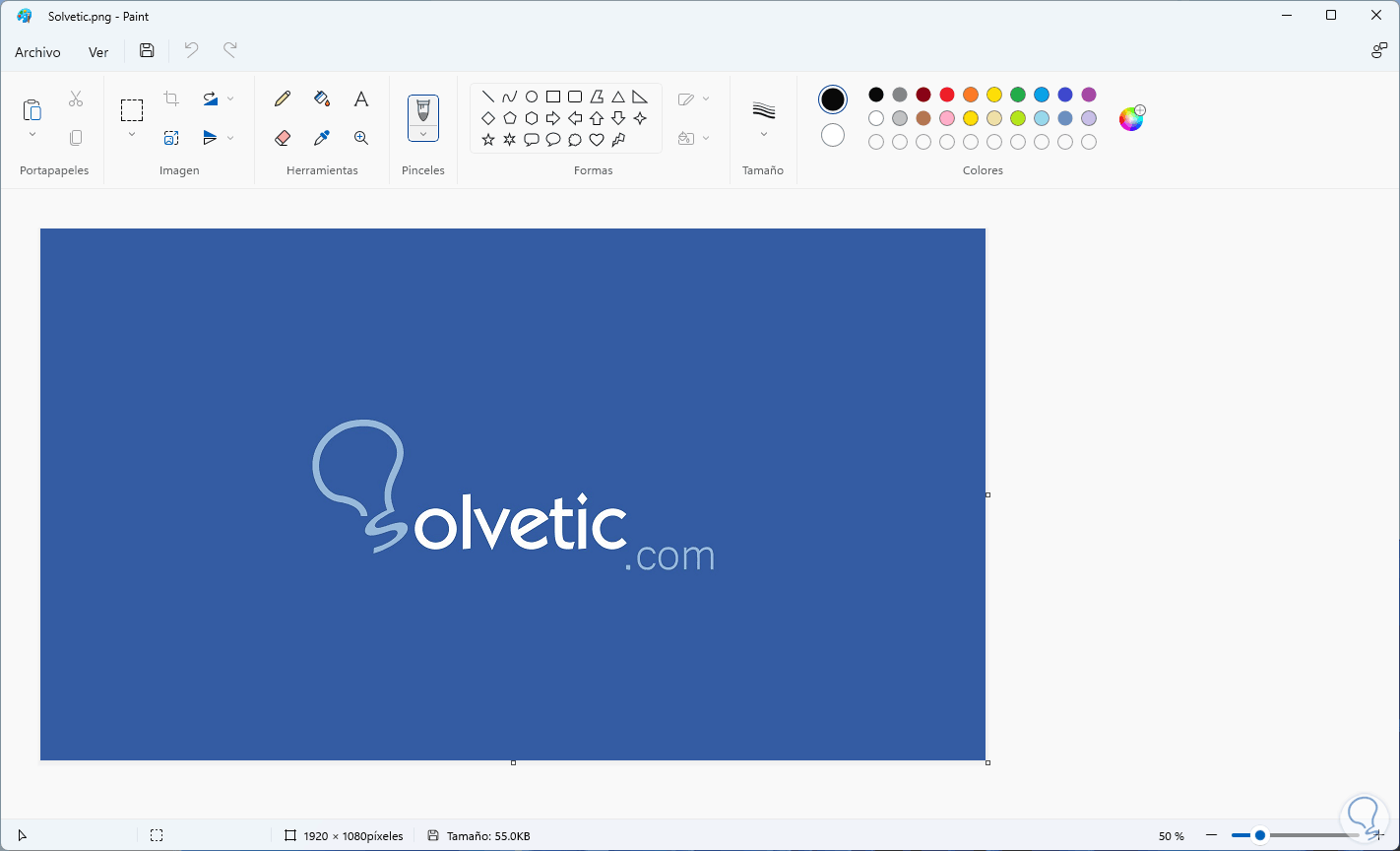The height and width of the screenshot is (851, 1400).
Task: Pick the Diamond shape
Action: pos(488,118)
